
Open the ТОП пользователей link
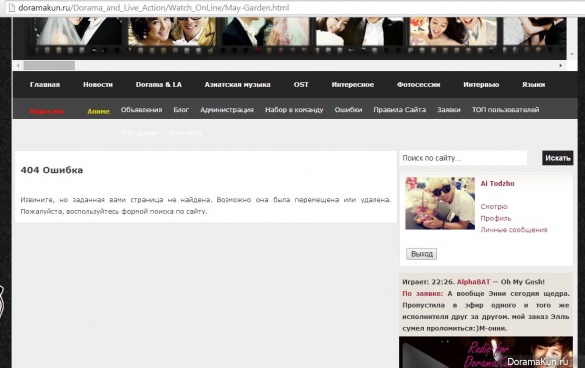click(505, 110)
